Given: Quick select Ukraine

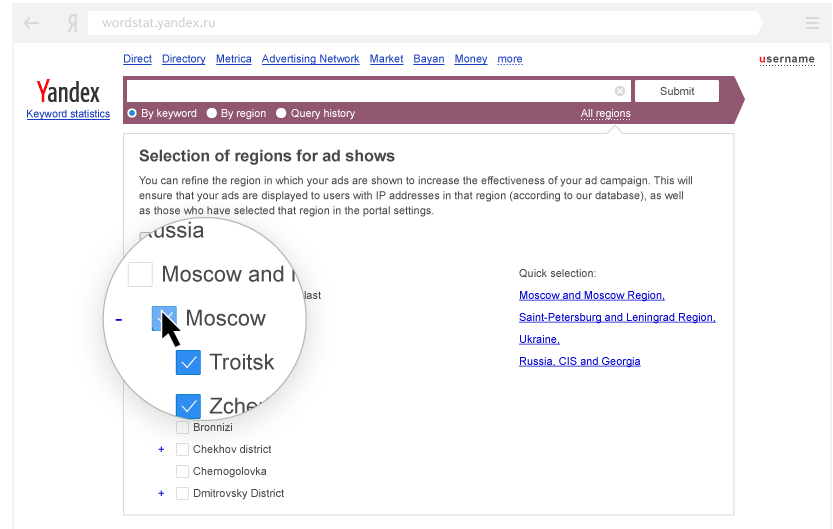Looking at the screenshot, I should (x=539, y=339).
